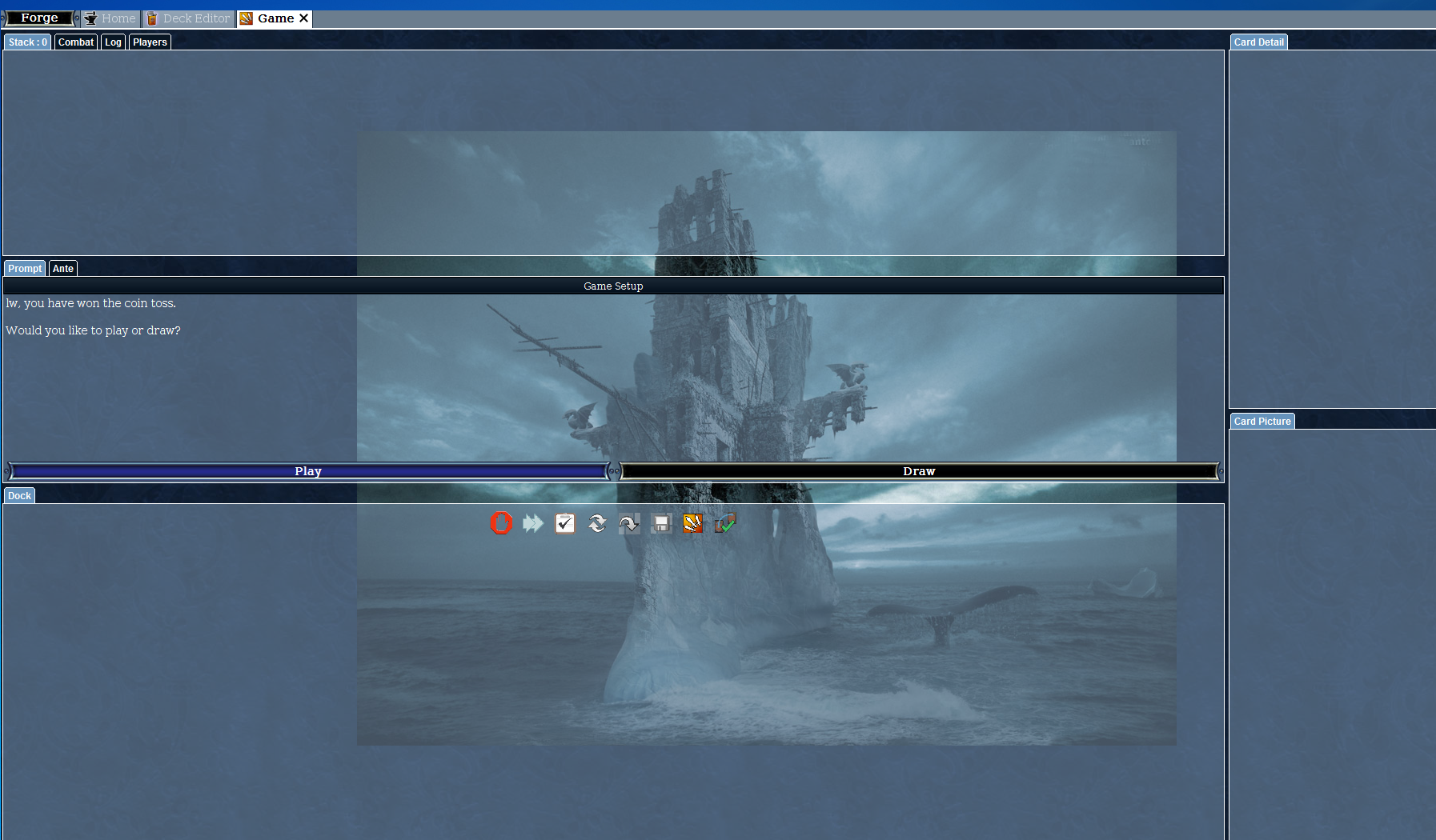Close the Game tab with X
This screenshot has width=1436, height=840.
[303, 18]
